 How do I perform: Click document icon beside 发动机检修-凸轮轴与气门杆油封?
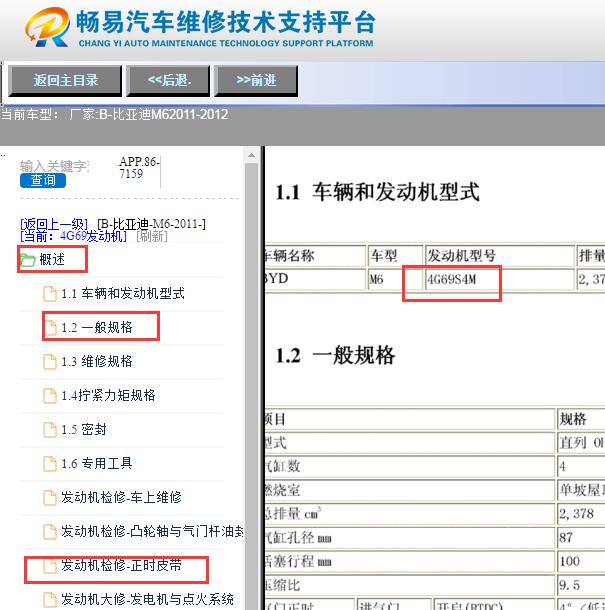pyautogui.click(x=49, y=531)
